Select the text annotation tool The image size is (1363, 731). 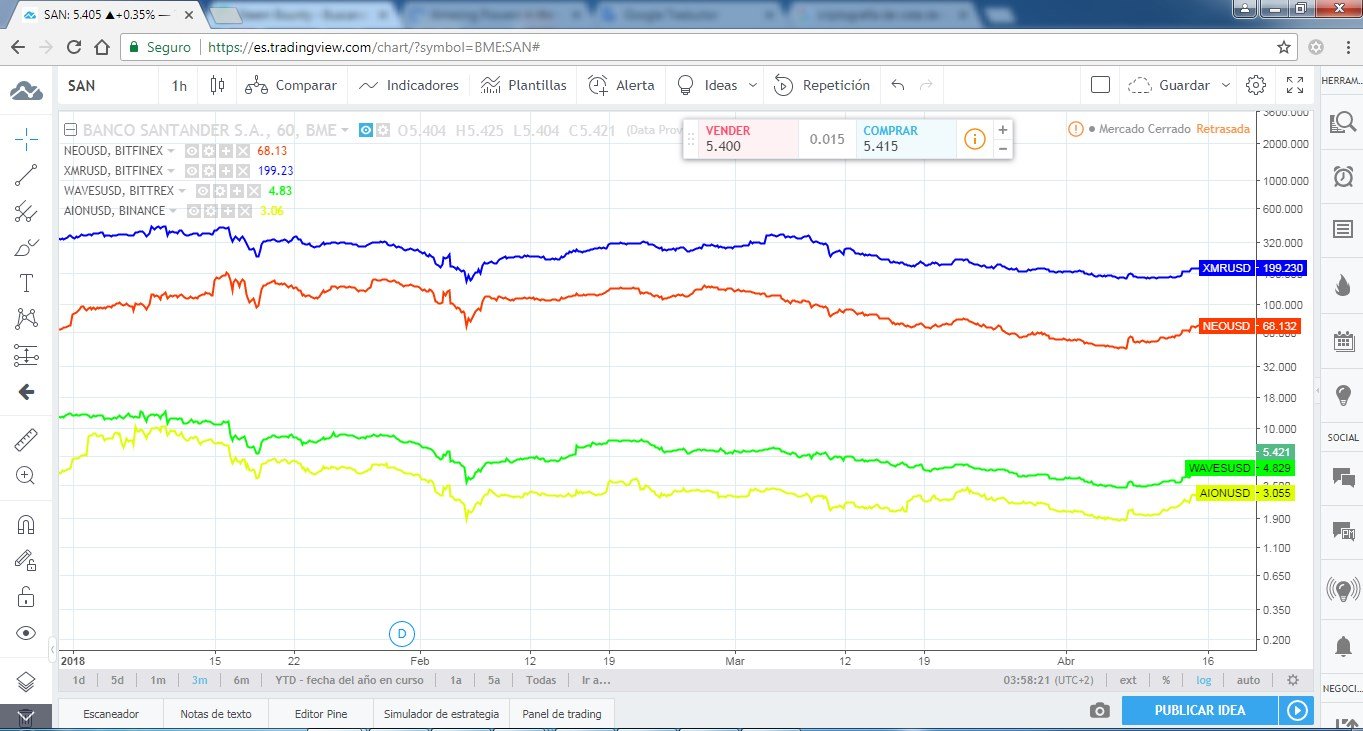pyautogui.click(x=26, y=283)
